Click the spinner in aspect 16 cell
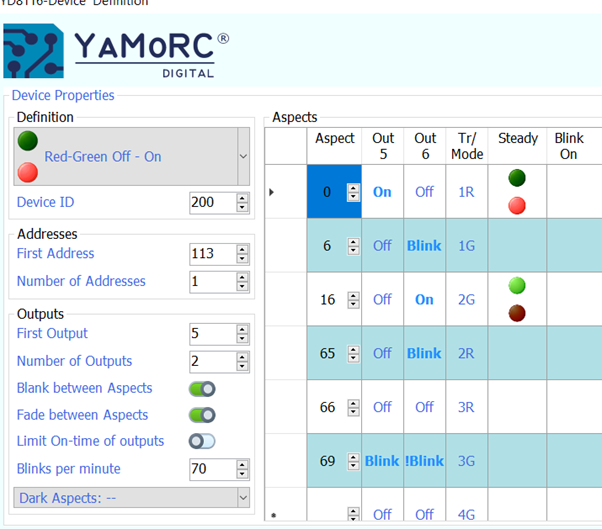This screenshot has width=602, height=529. pos(353,299)
